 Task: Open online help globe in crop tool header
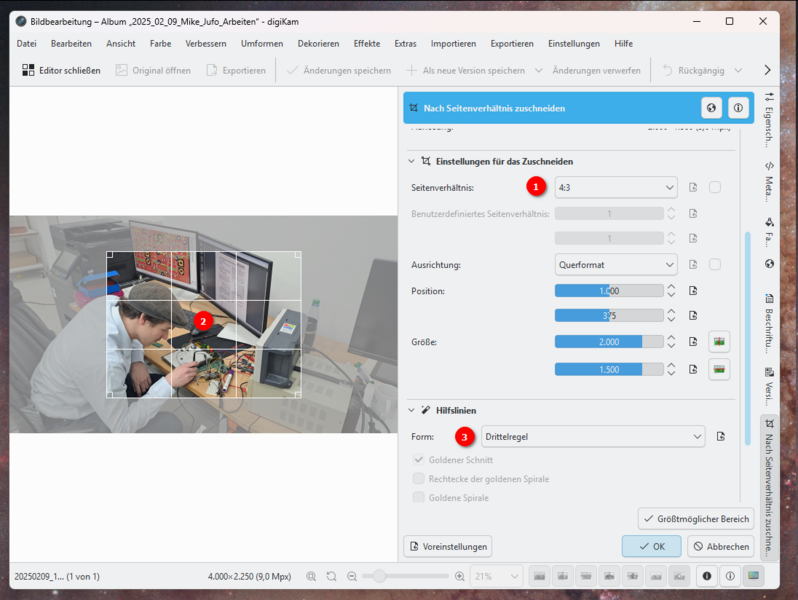[711, 108]
